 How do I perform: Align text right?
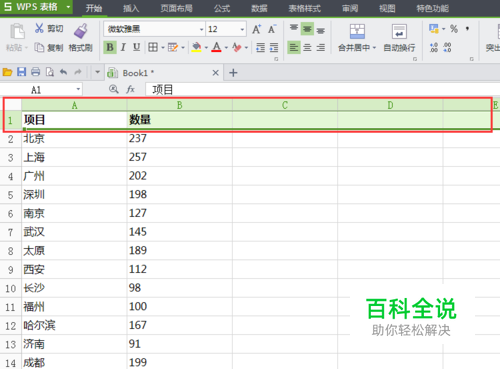coord(321,48)
